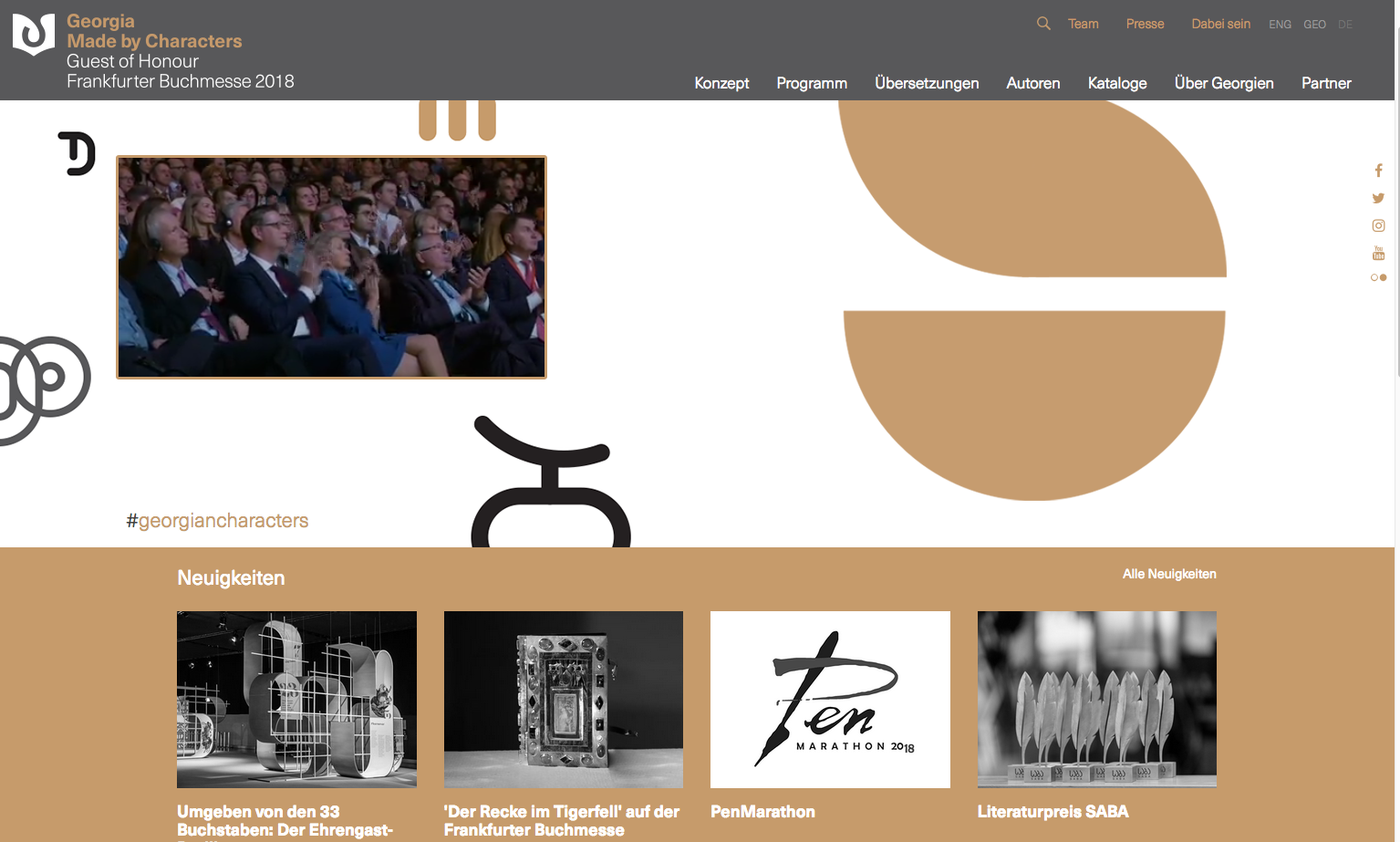Switch language to GEO
1400x842 pixels.
point(1314,25)
